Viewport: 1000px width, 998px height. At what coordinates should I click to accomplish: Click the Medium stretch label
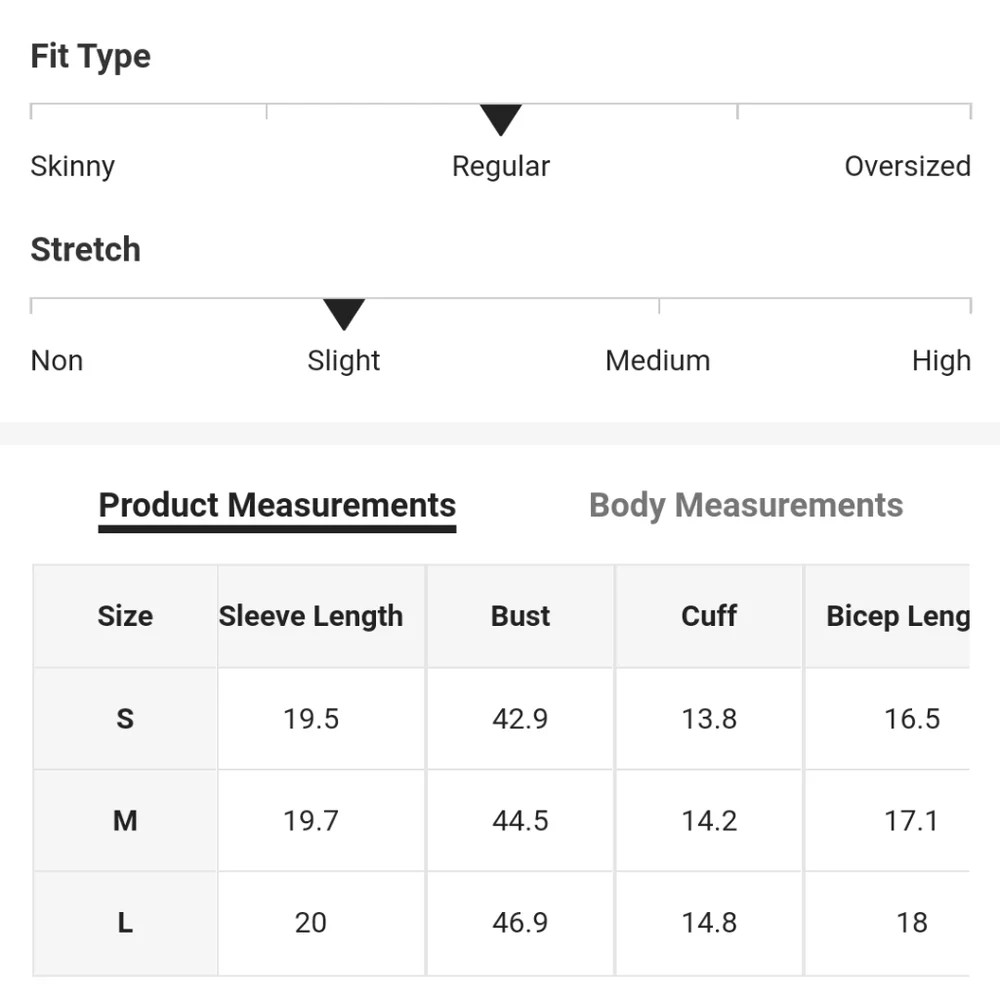658,360
